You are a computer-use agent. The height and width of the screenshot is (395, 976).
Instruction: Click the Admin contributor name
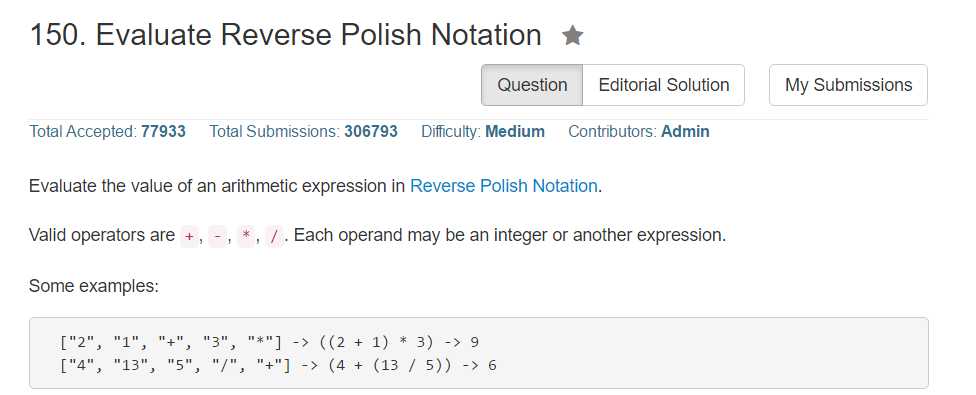pyautogui.click(x=685, y=132)
